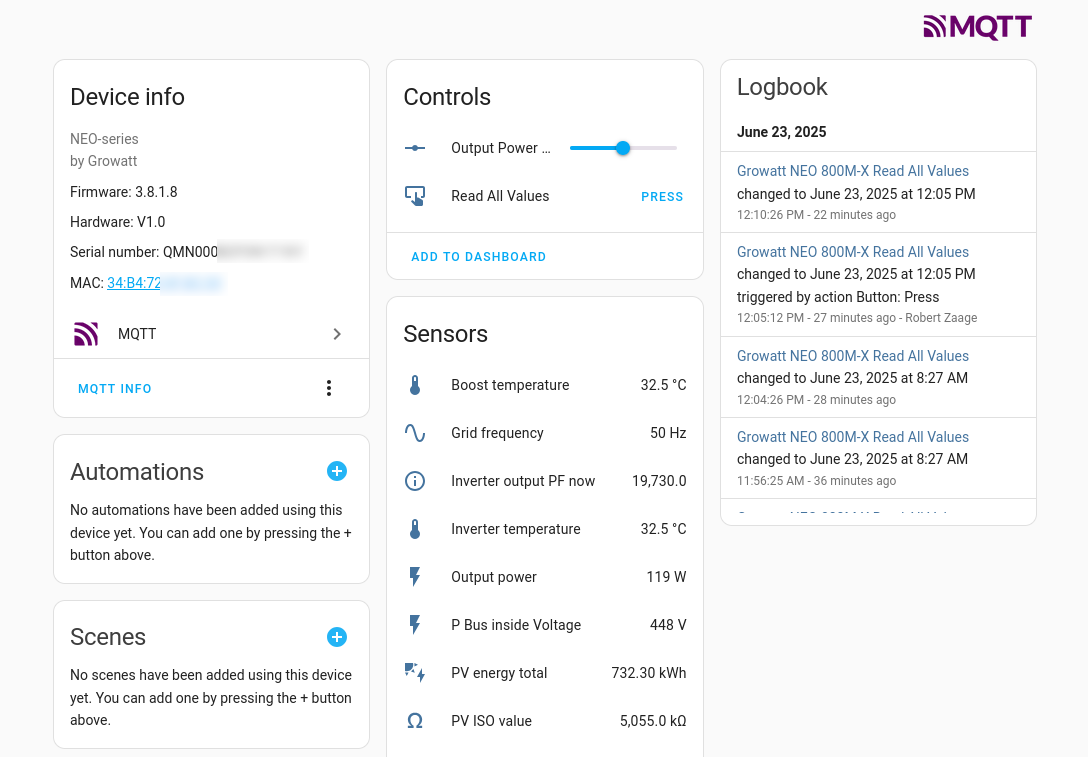Add a new scene with plus icon

click(337, 637)
